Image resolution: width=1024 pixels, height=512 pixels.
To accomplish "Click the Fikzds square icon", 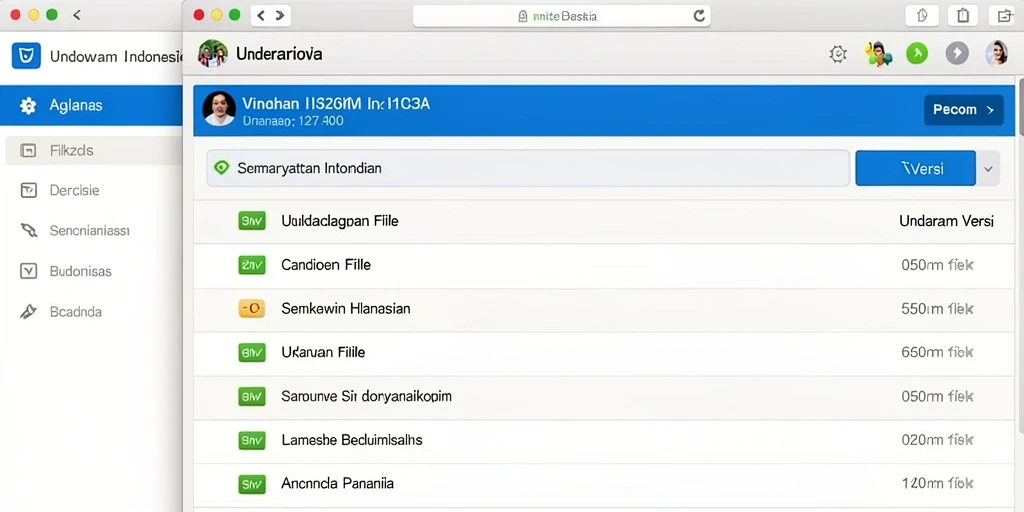I will (x=28, y=151).
